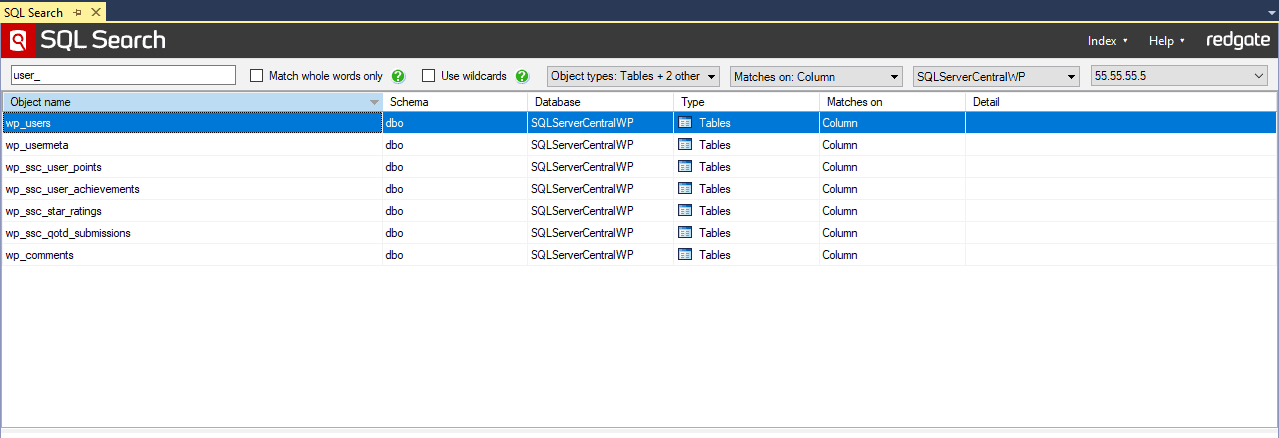
Task: Sort by Schema column header
Action: pyautogui.click(x=455, y=102)
